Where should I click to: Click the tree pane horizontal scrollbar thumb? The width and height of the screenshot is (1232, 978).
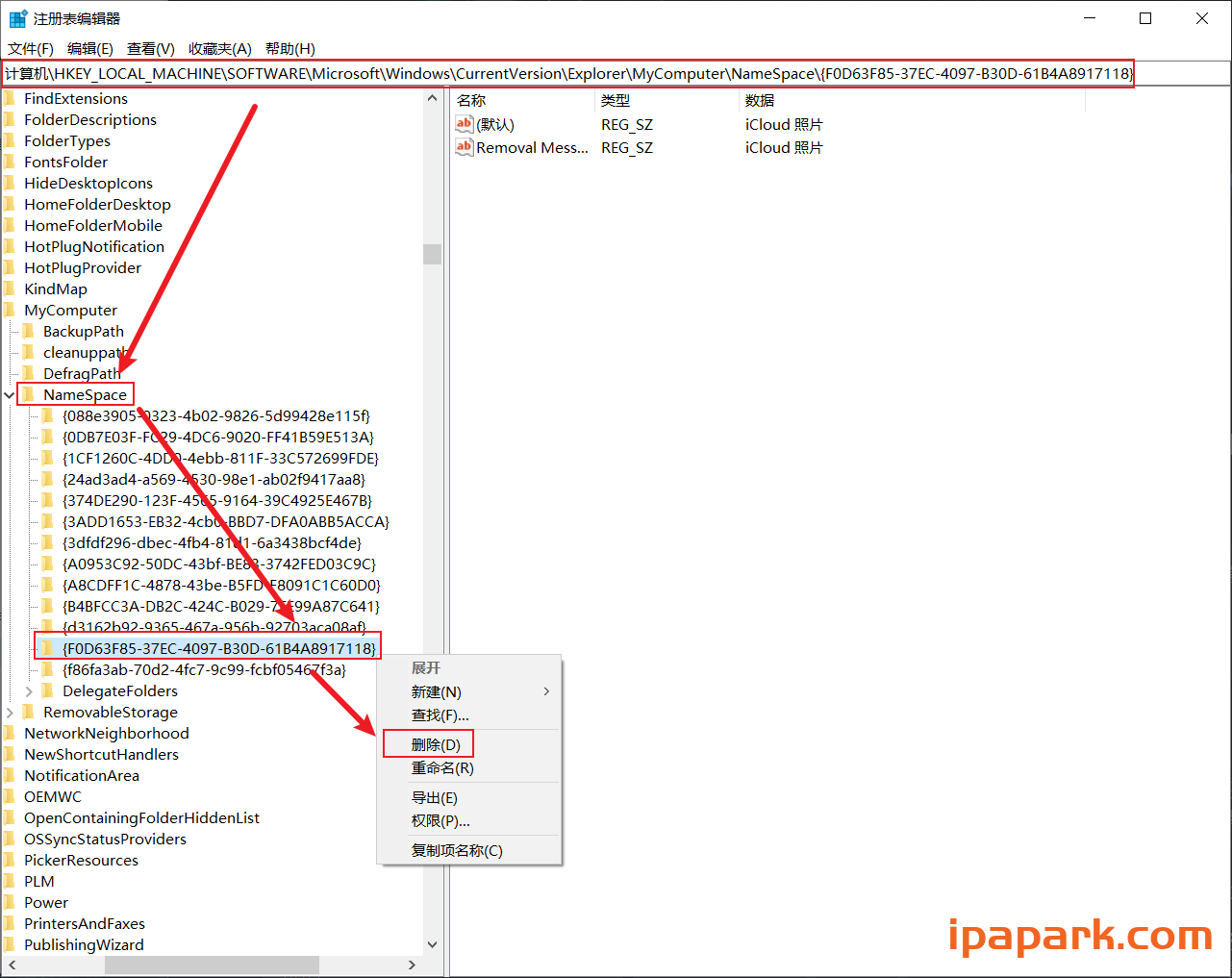point(212,965)
